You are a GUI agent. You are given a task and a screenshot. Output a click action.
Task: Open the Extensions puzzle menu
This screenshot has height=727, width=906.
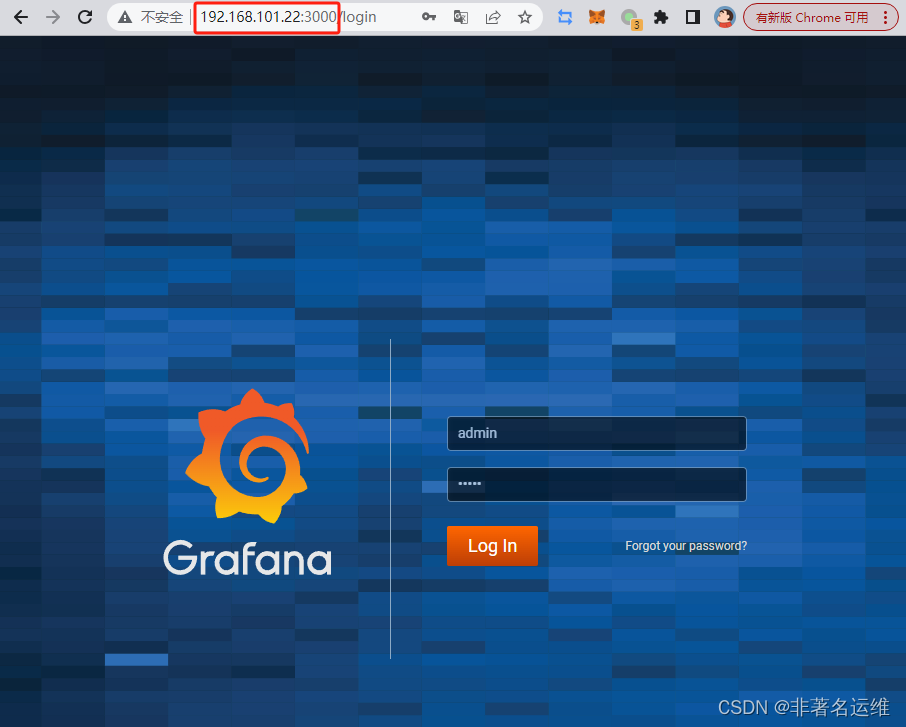[661, 17]
